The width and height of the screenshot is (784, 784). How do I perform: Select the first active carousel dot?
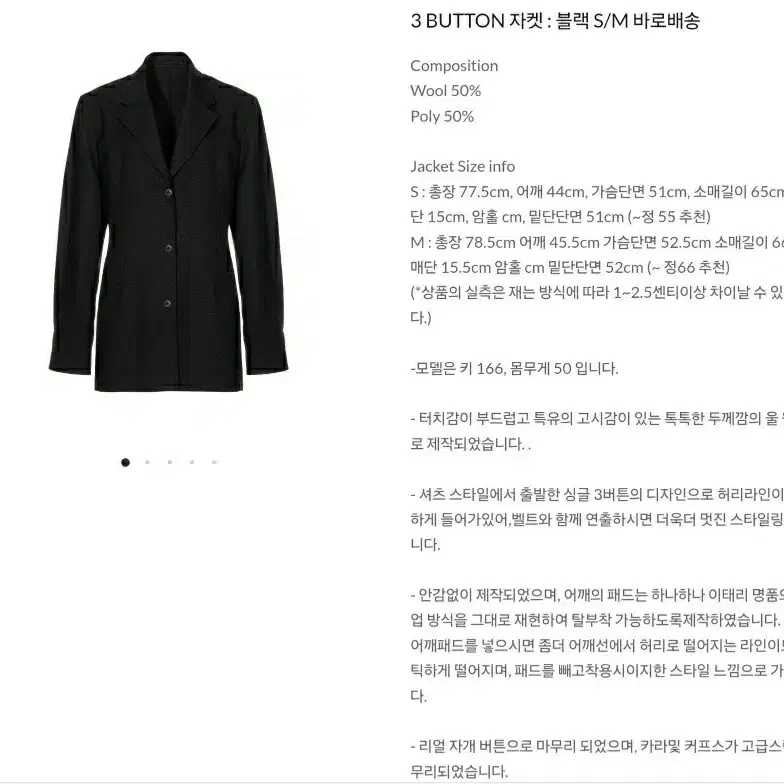(x=126, y=462)
